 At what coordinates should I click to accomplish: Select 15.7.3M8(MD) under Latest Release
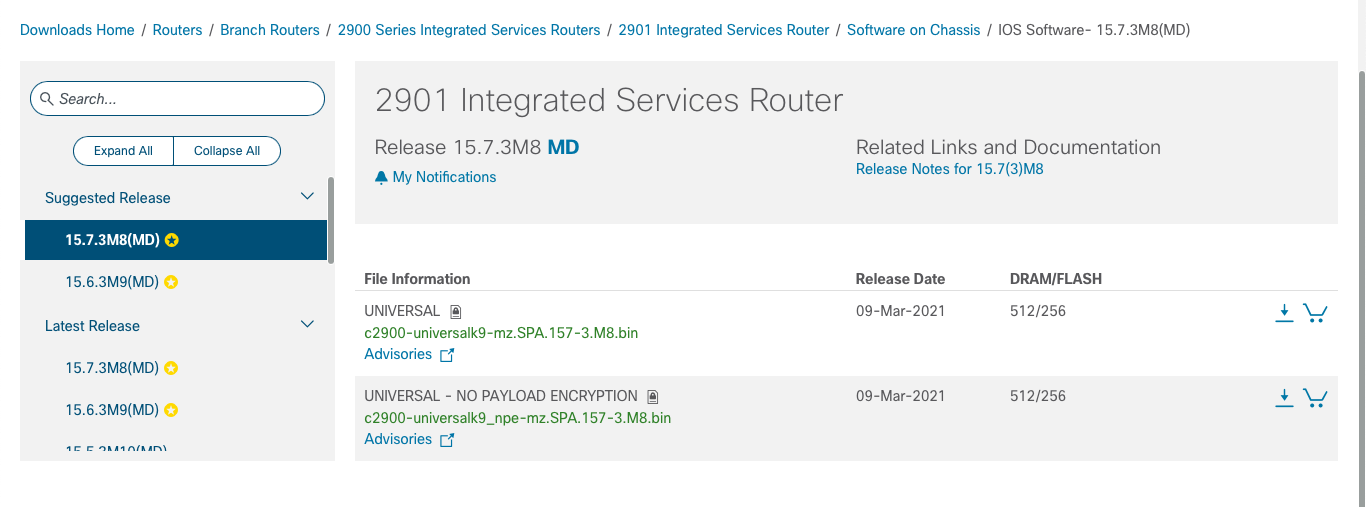point(112,368)
